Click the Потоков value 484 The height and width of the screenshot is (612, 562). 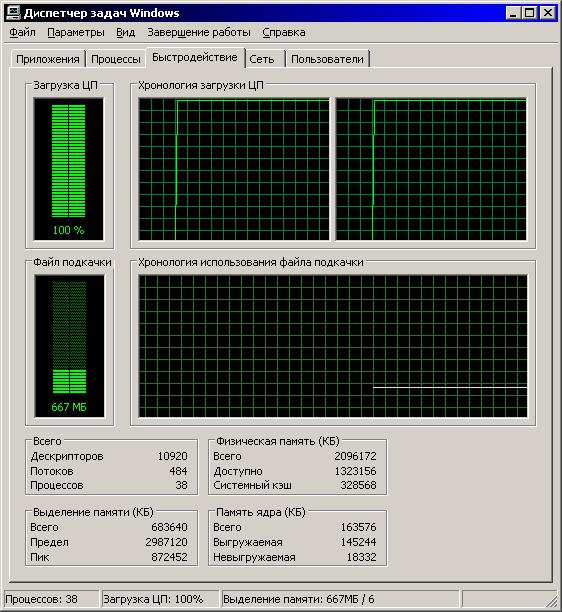point(178,471)
